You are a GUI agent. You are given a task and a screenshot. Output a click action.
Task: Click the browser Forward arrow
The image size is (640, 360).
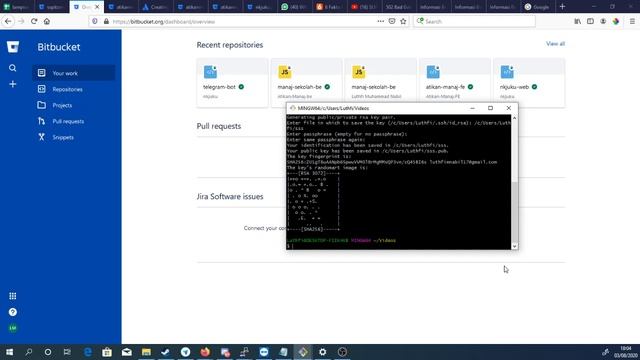[x=21, y=21]
